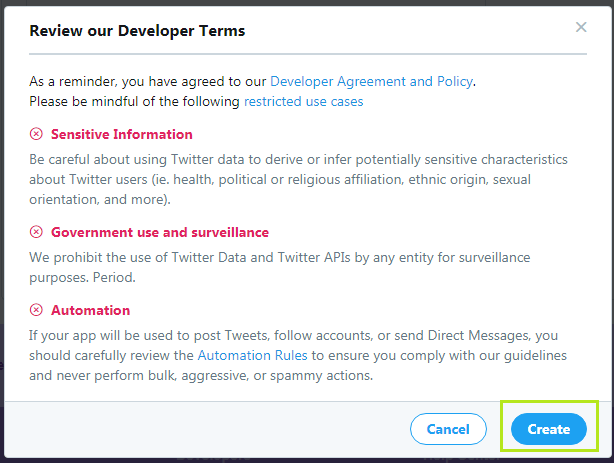Open the Developer Agreement and Policy link
The image size is (614, 463).
[x=372, y=81]
